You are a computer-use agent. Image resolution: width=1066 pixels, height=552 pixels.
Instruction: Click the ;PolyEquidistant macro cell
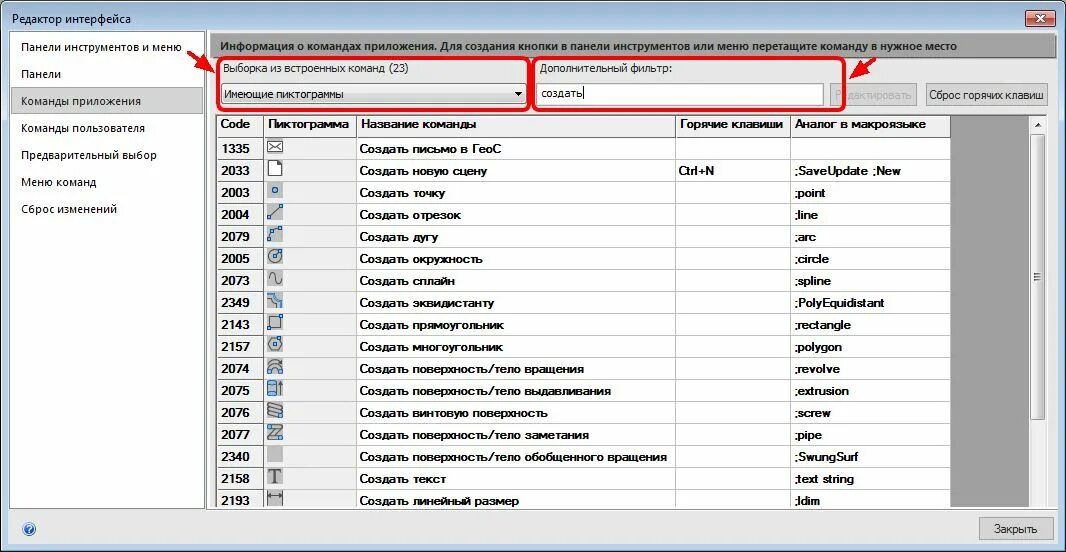[x=870, y=303]
